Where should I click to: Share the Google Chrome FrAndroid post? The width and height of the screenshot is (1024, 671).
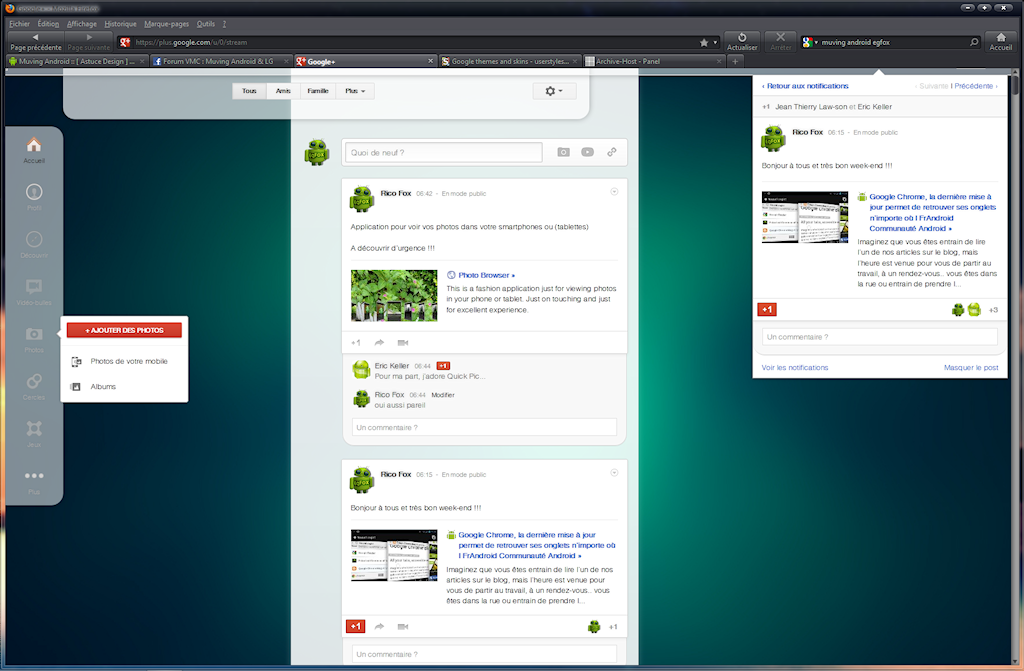379,627
